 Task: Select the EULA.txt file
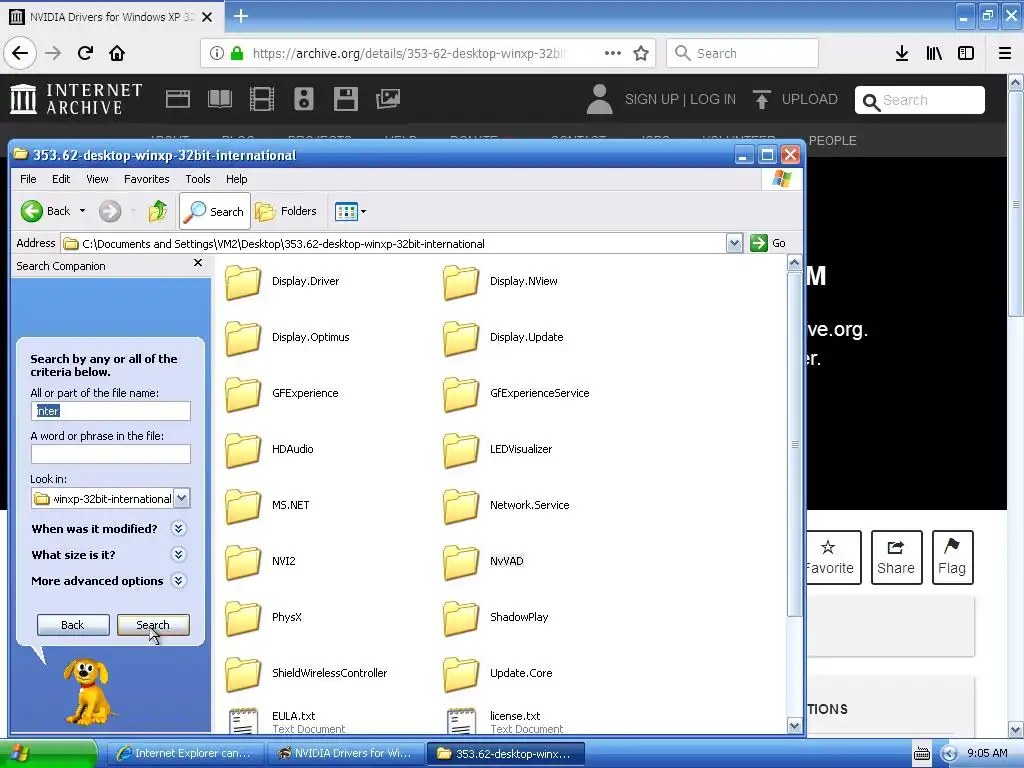[x=287, y=721]
